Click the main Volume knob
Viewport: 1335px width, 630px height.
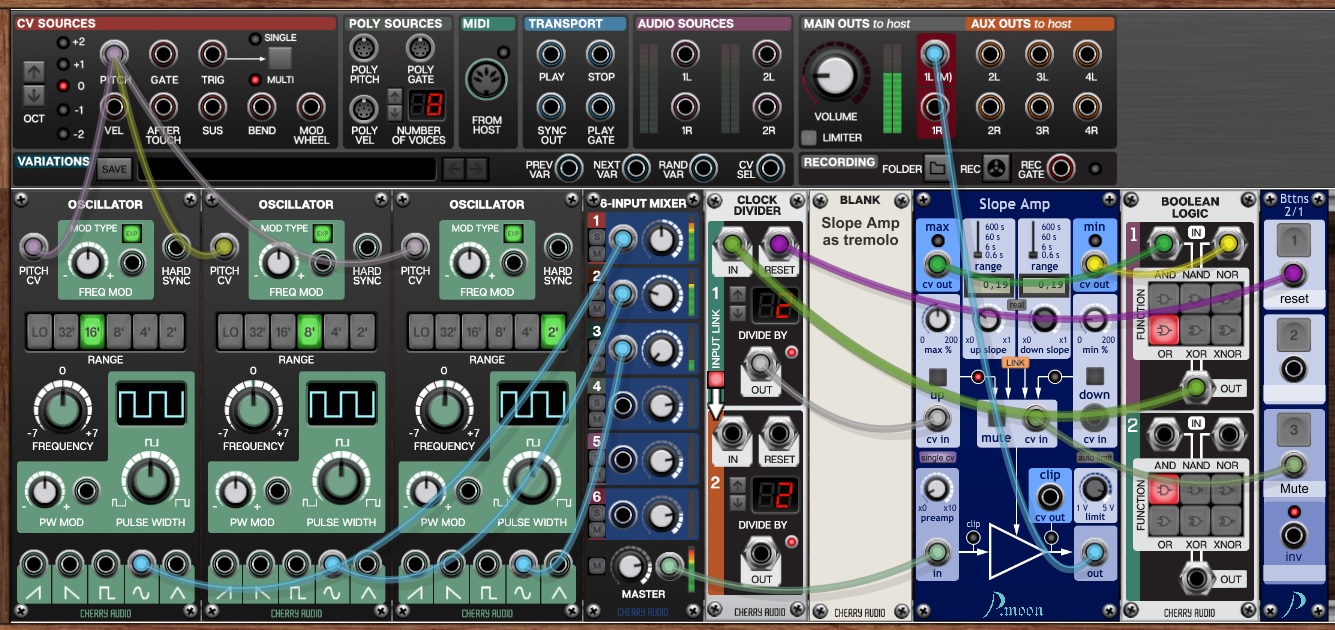(834, 77)
